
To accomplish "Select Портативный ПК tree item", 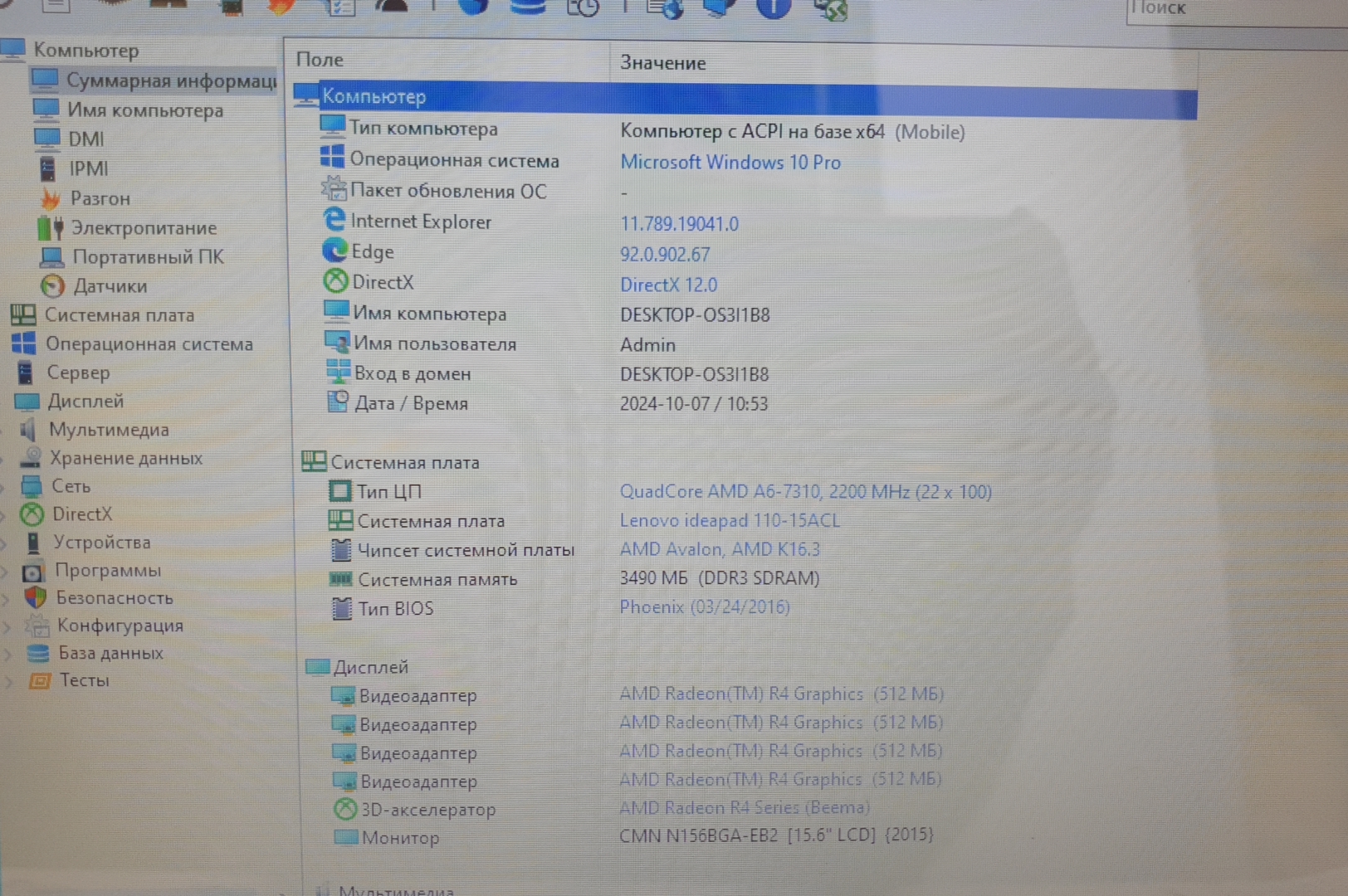I will point(147,257).
